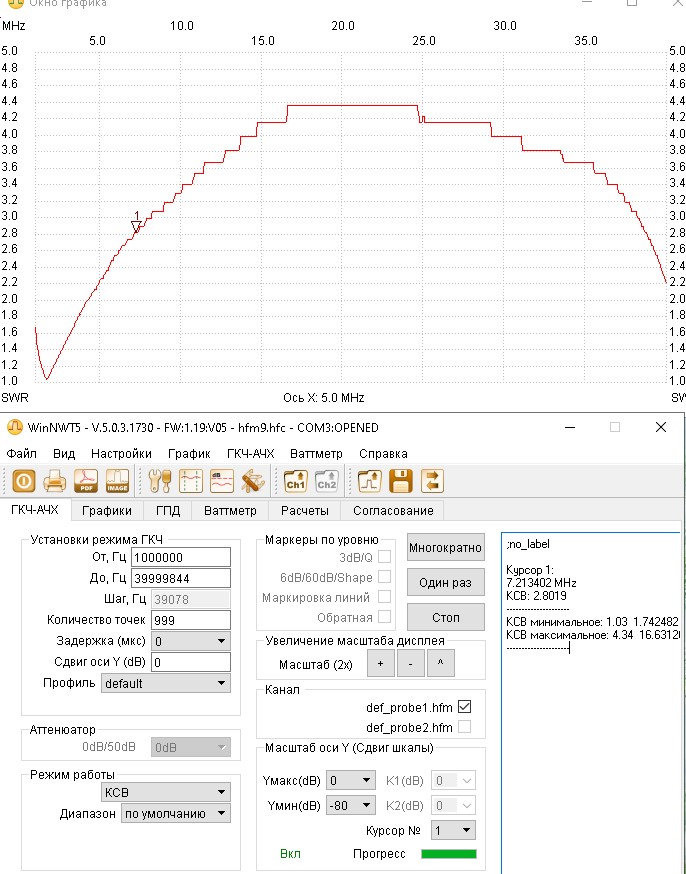
Task: Open the Файл menu
Action: coord(22,454)
